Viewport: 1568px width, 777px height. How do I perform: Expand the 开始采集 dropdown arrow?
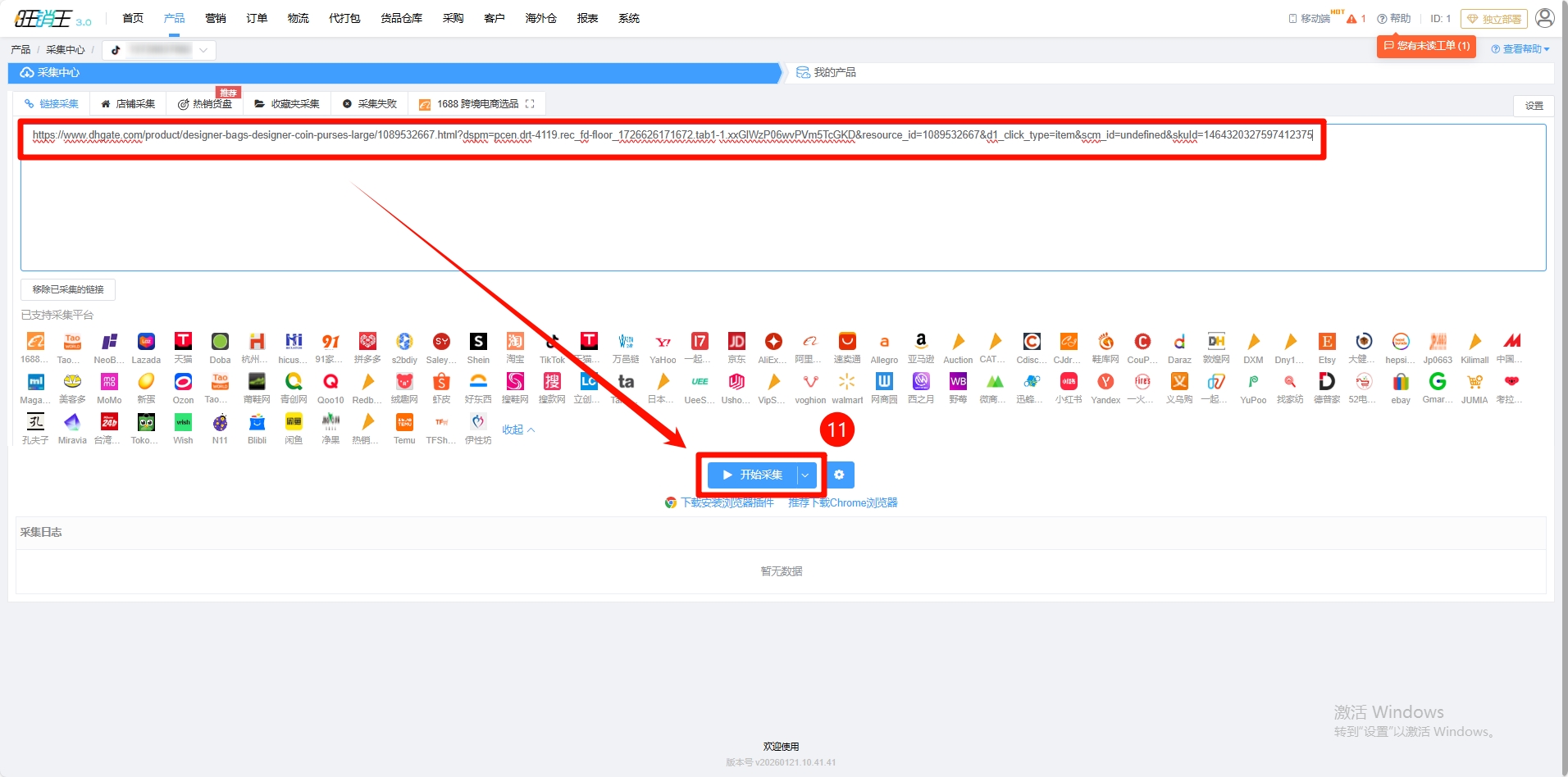[x=805, y=475]
